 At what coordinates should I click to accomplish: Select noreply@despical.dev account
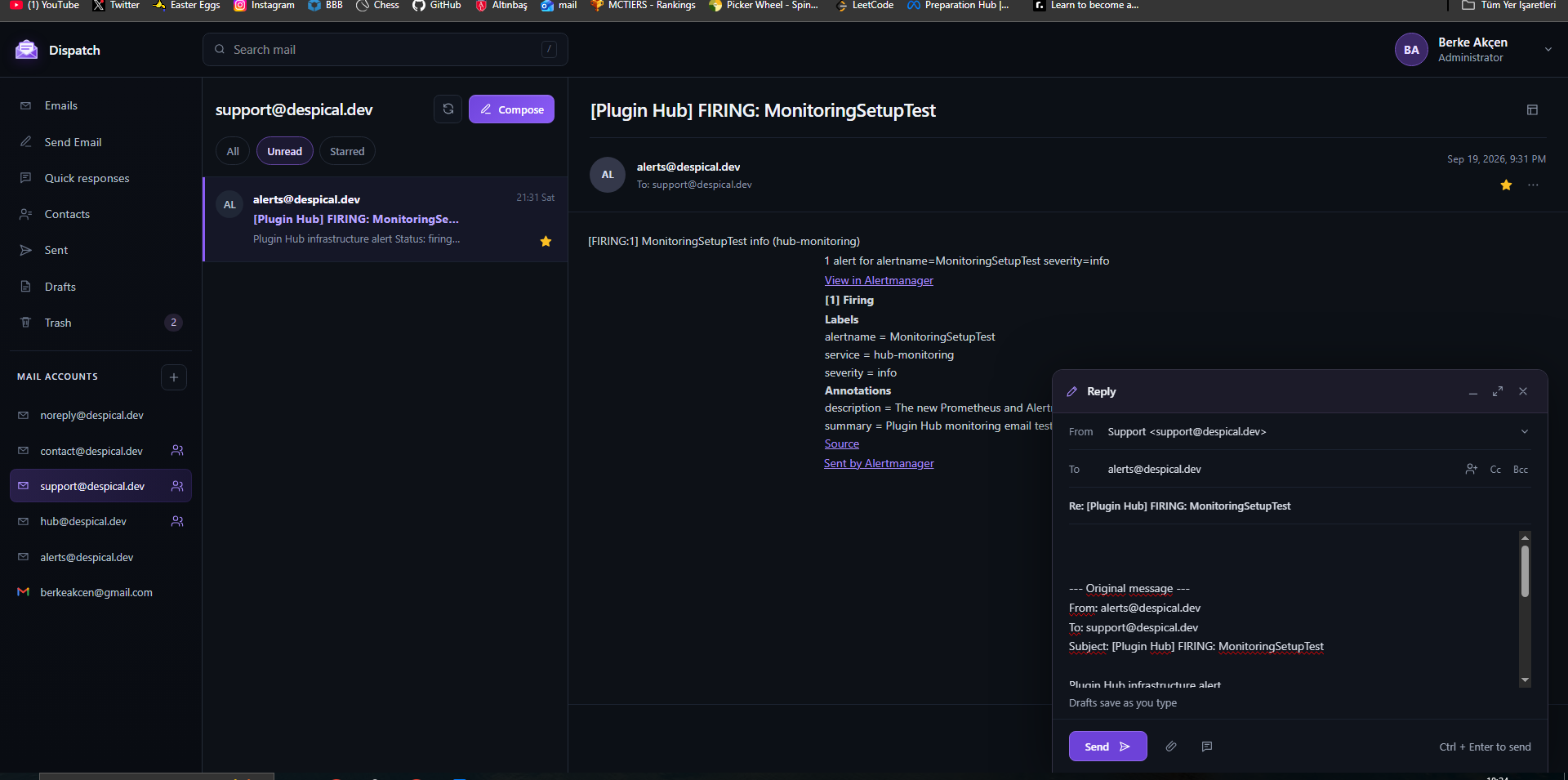[x=100, y=415]
